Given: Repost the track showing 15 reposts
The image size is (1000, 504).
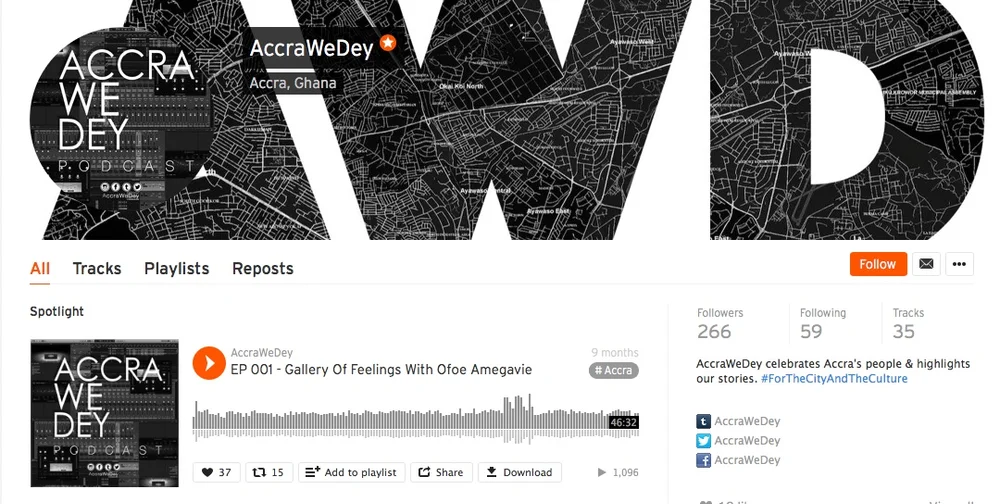Looking at the screenshot, I should (x=268, y=472).
